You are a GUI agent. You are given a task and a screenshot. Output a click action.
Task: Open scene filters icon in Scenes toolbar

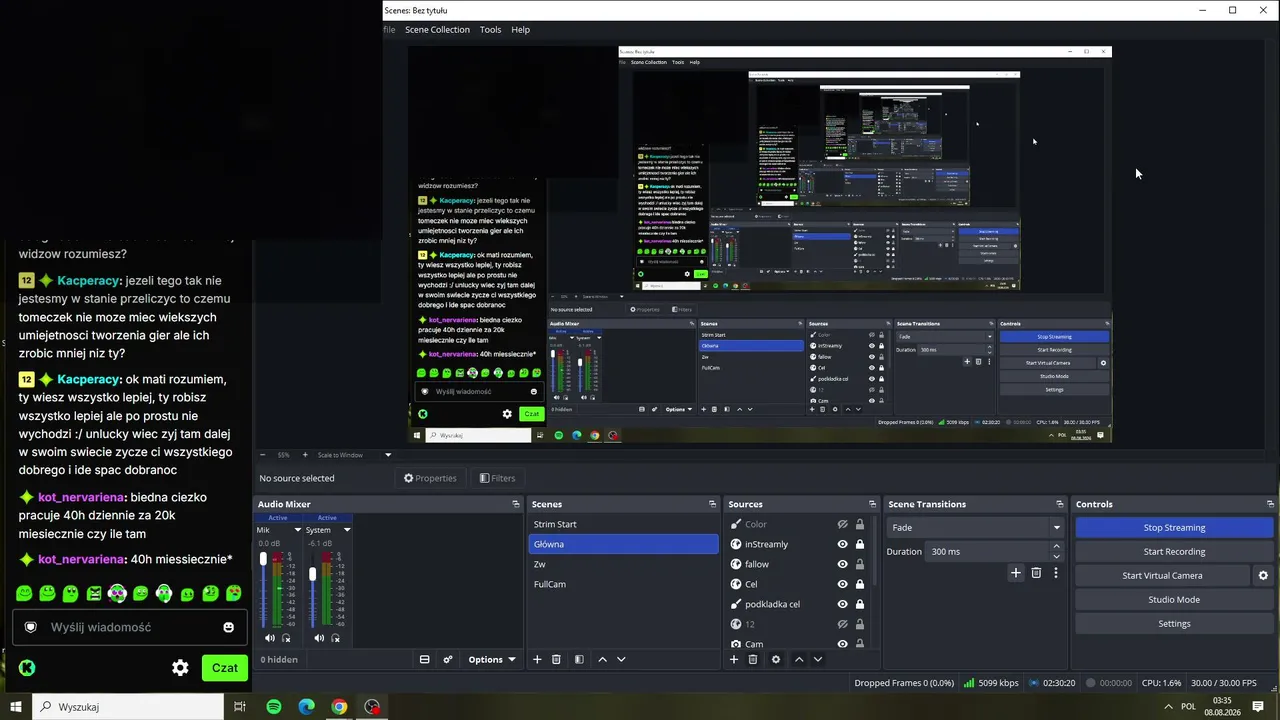click(578, 660)
